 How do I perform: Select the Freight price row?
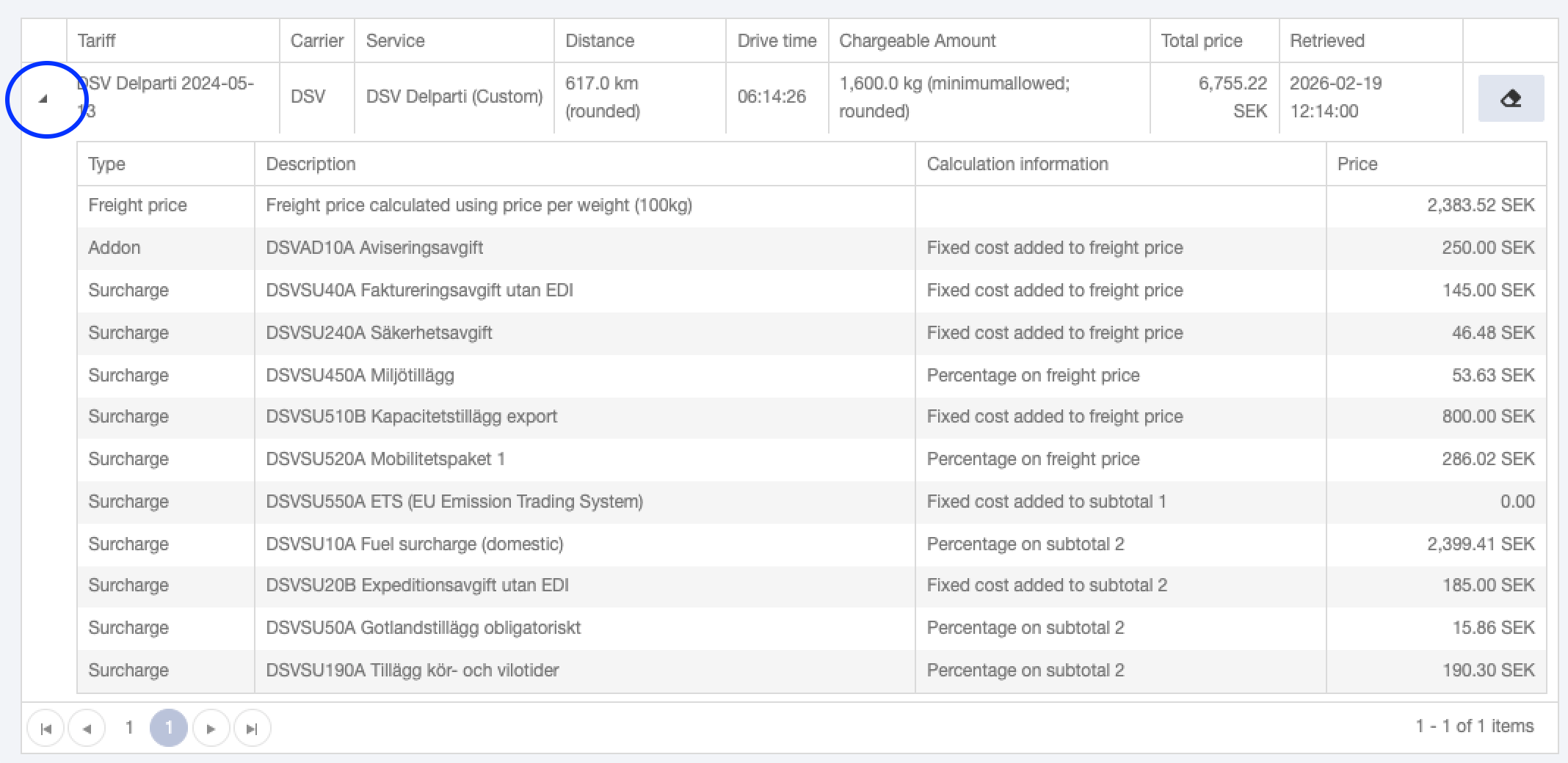coord(812,205)
